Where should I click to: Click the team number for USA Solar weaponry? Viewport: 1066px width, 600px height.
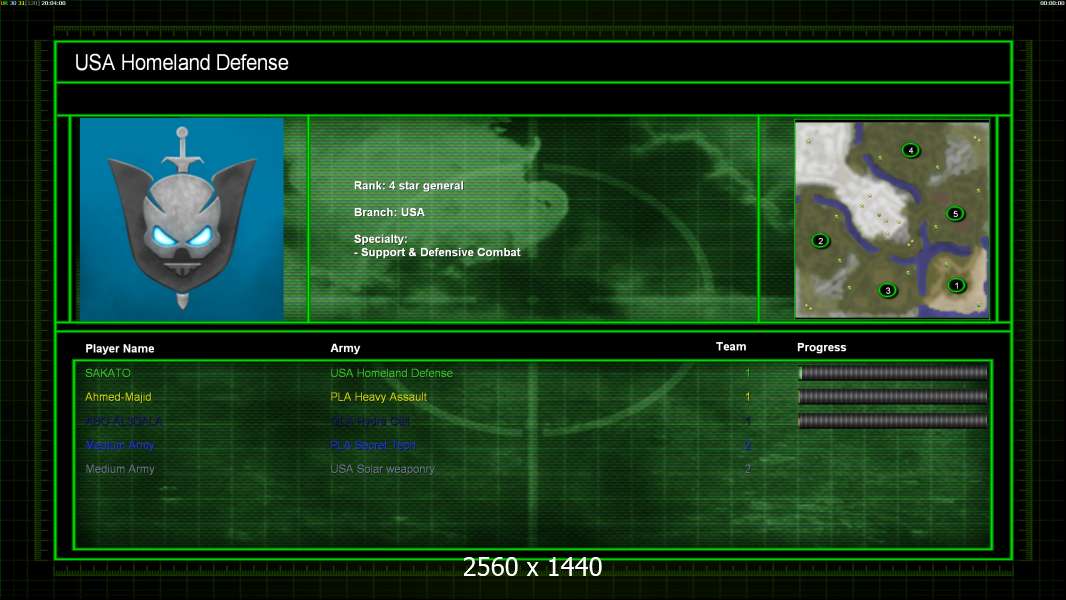[x=747, y=469]
